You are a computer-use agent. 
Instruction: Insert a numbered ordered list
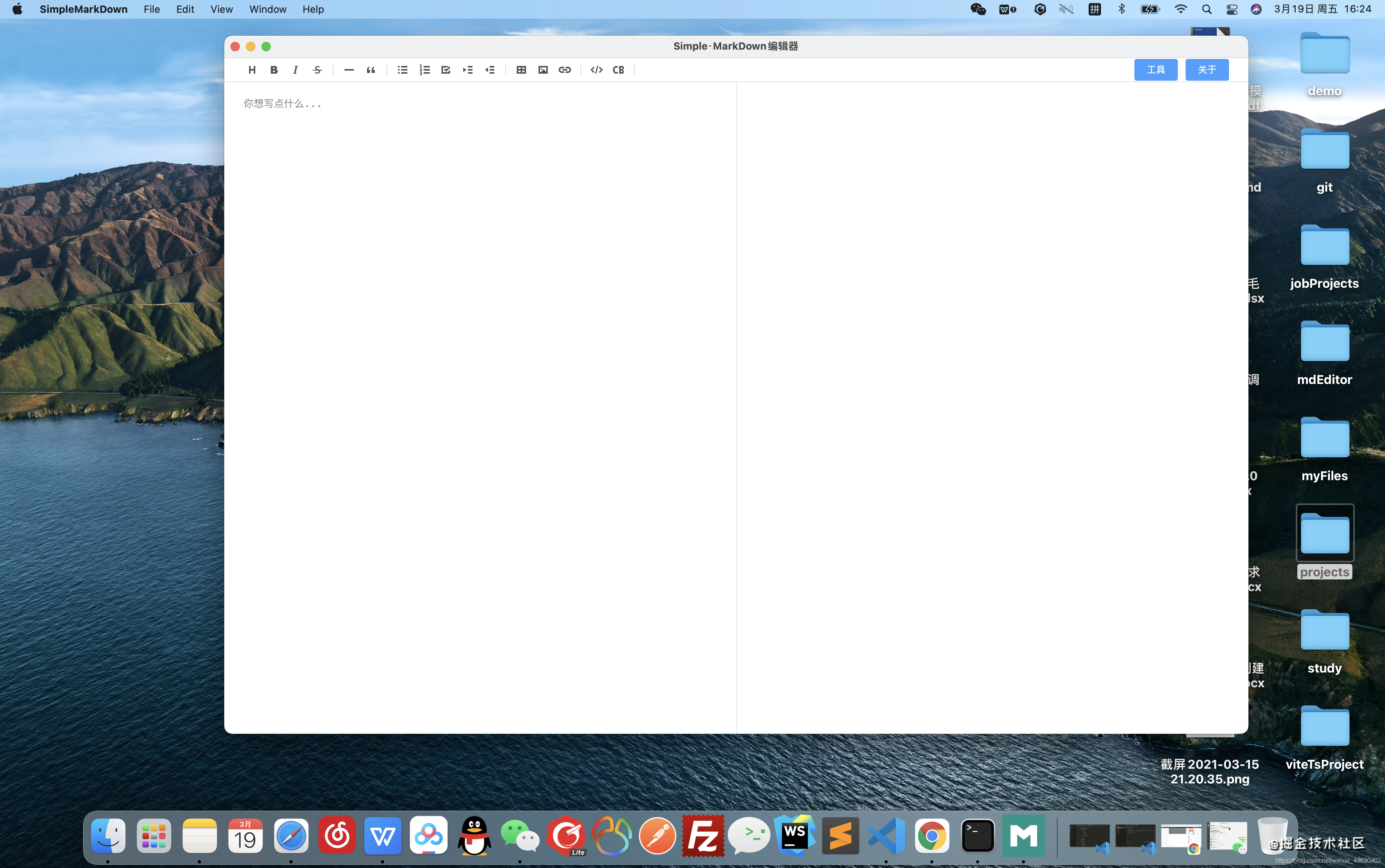pyautogui.click(x=424, y=70)
